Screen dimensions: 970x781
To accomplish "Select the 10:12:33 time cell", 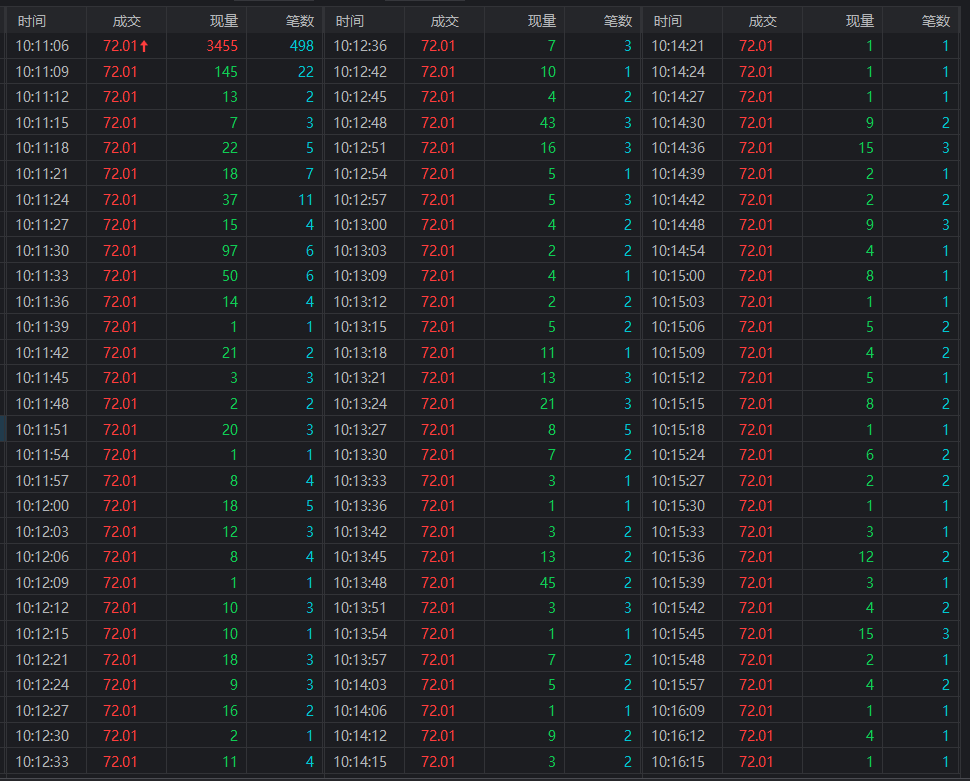I will 42,762.
